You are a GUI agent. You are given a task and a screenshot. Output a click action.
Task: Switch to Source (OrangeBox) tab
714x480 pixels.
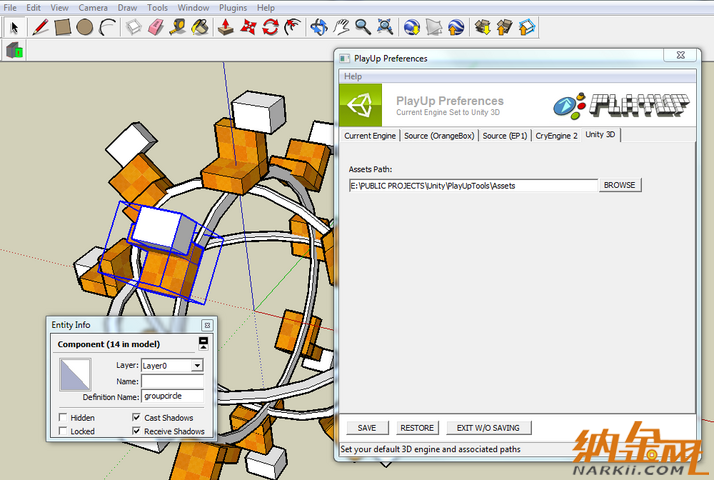[439, 136]
